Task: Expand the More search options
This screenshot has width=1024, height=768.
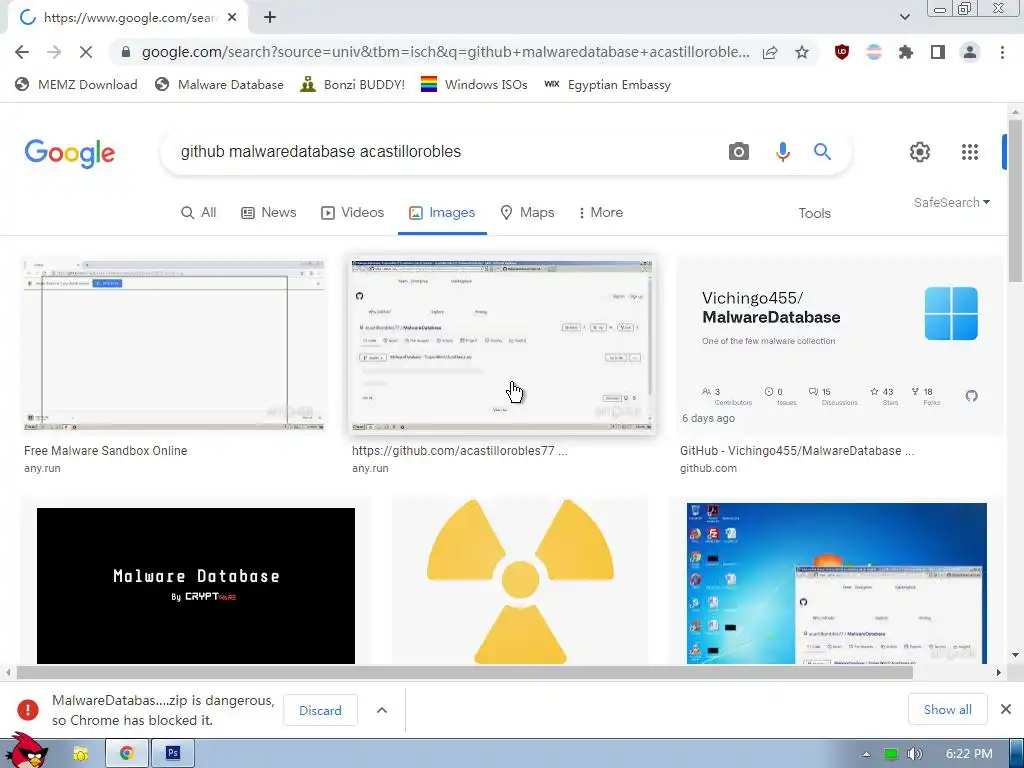Action: (x=601, y=213)
